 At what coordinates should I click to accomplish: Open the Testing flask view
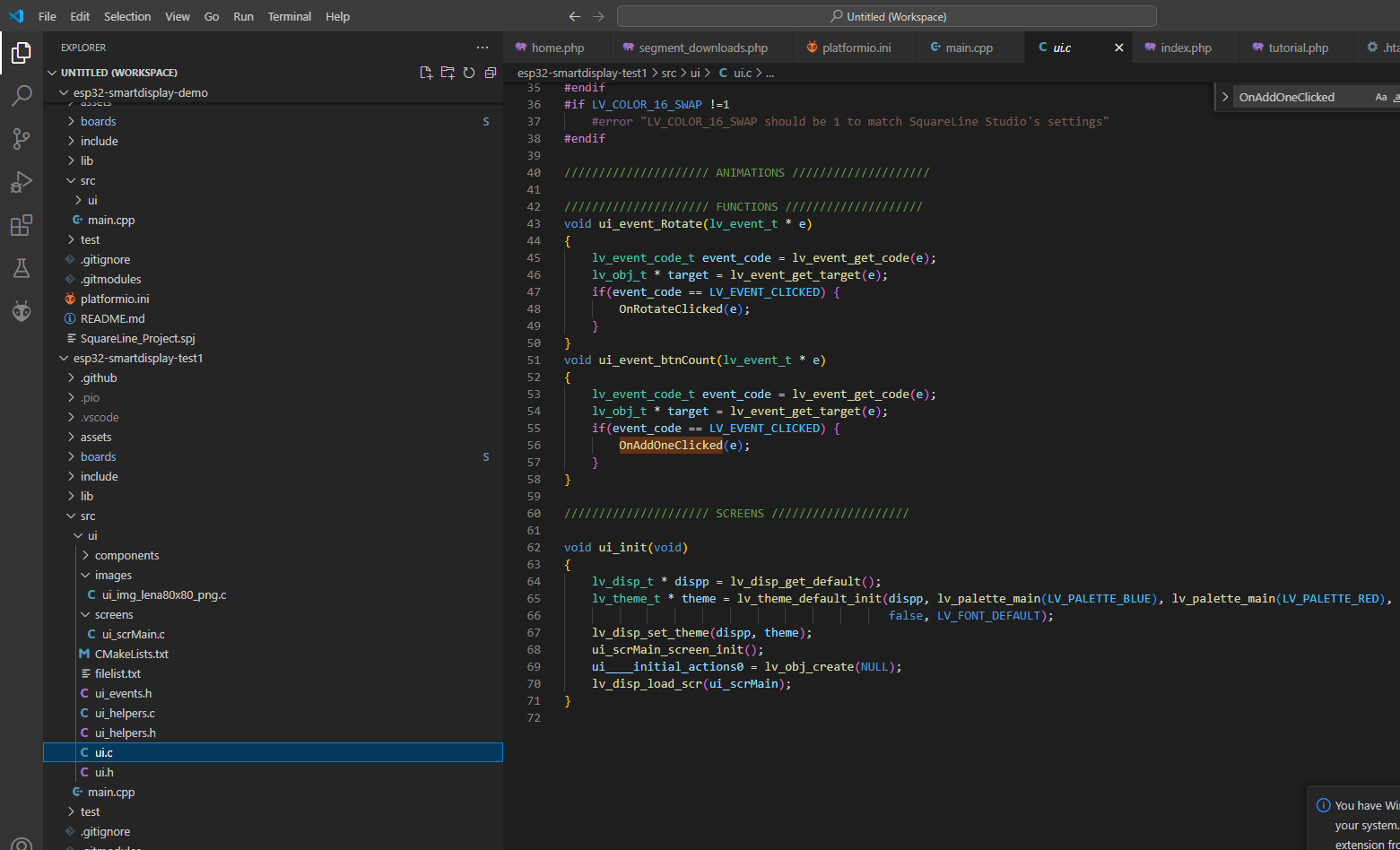point(22,268)
